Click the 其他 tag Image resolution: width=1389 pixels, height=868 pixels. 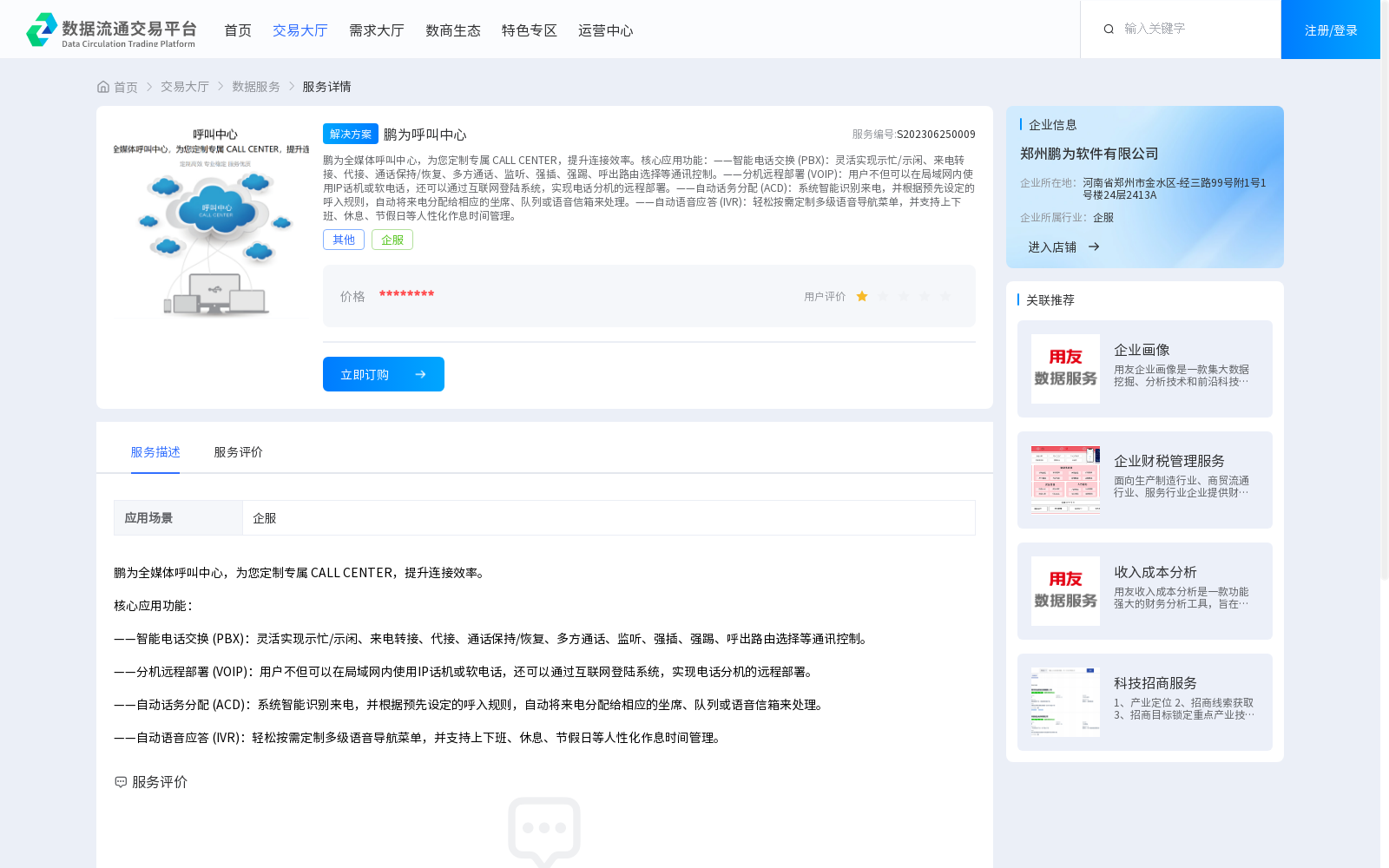click(344, 240)
